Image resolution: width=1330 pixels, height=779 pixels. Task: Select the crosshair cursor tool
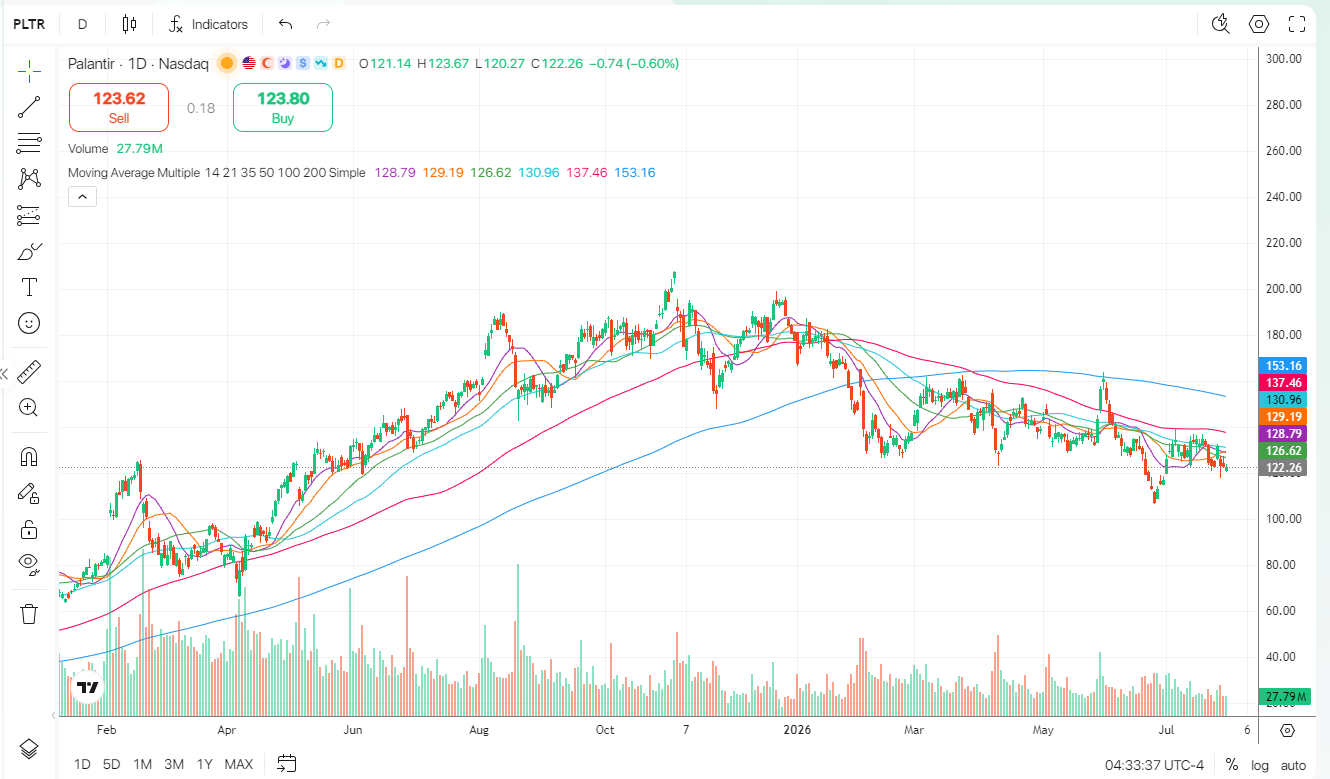click(x=29, y=70)
